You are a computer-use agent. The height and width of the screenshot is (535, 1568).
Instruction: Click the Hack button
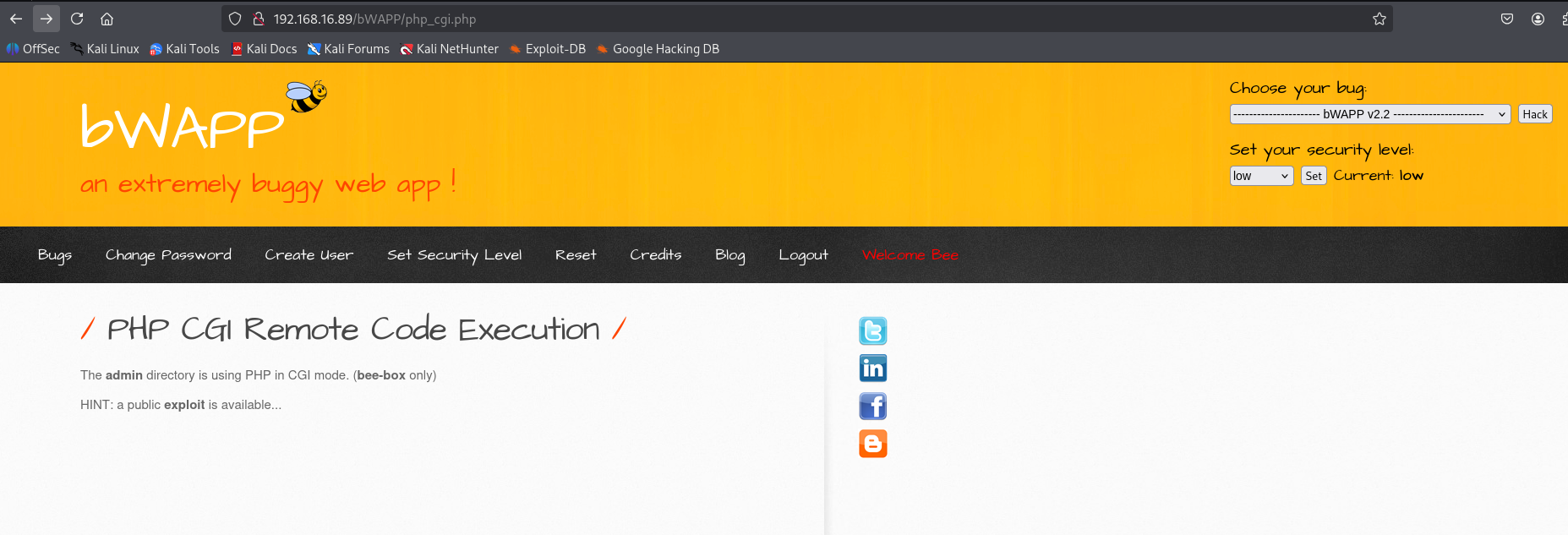1535,114
